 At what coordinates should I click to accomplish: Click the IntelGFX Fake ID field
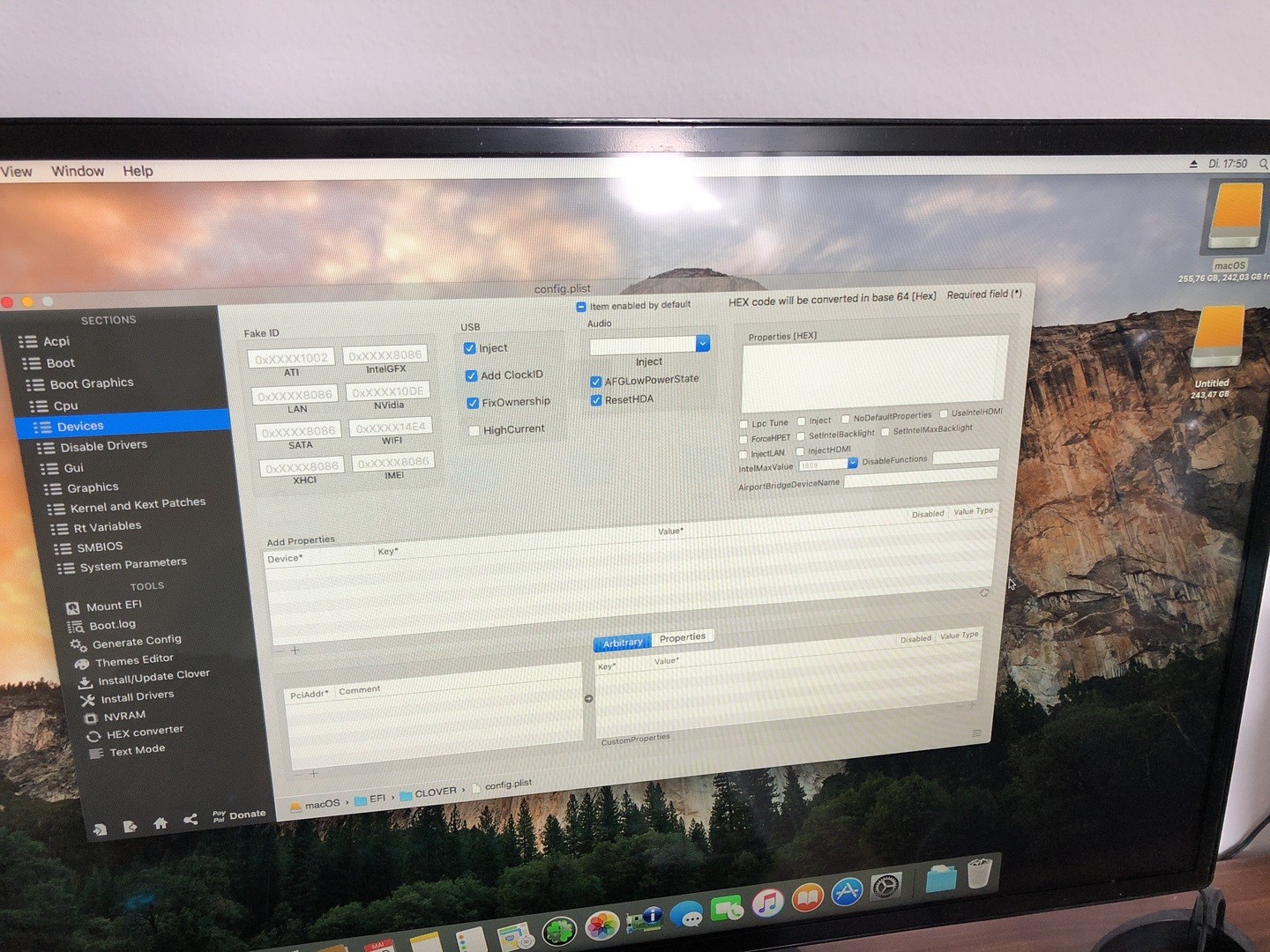(x=385, y=354)
